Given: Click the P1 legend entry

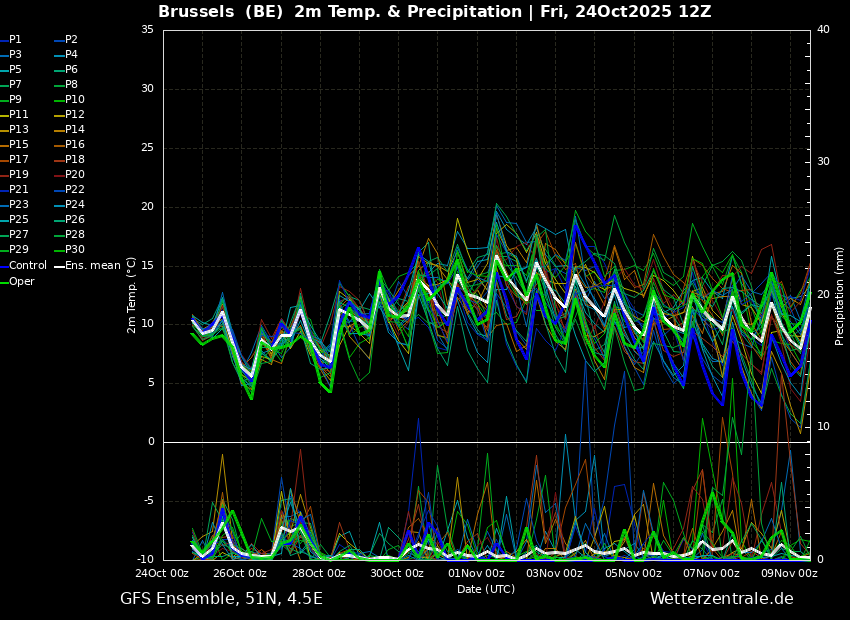Looking at the screenshot, I should click(x=11, y=40).
